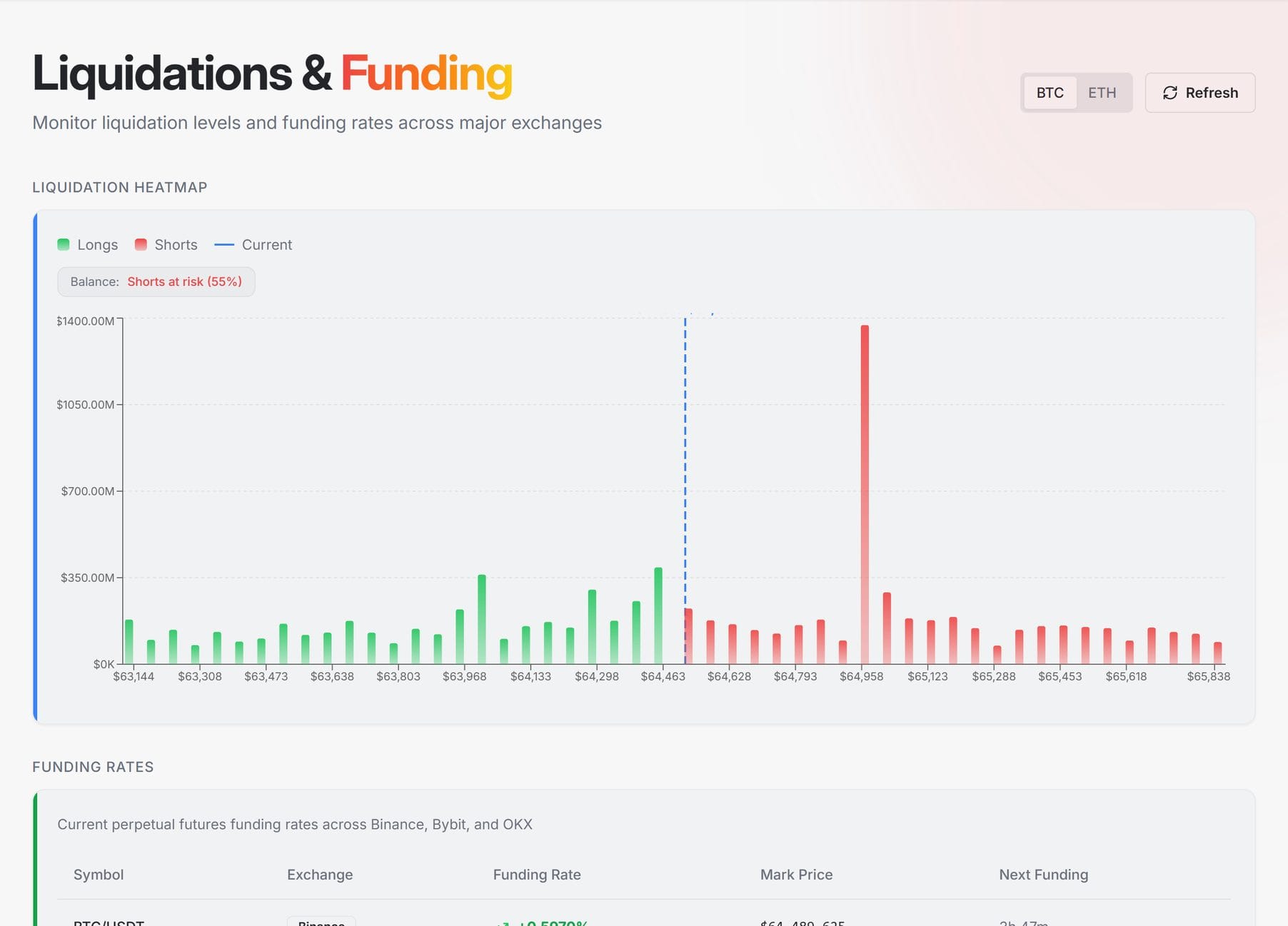Click the circular-arrows icon in the Refresh button
Viewport: 1288px width, 926px height.
(x=1170, y=93)
